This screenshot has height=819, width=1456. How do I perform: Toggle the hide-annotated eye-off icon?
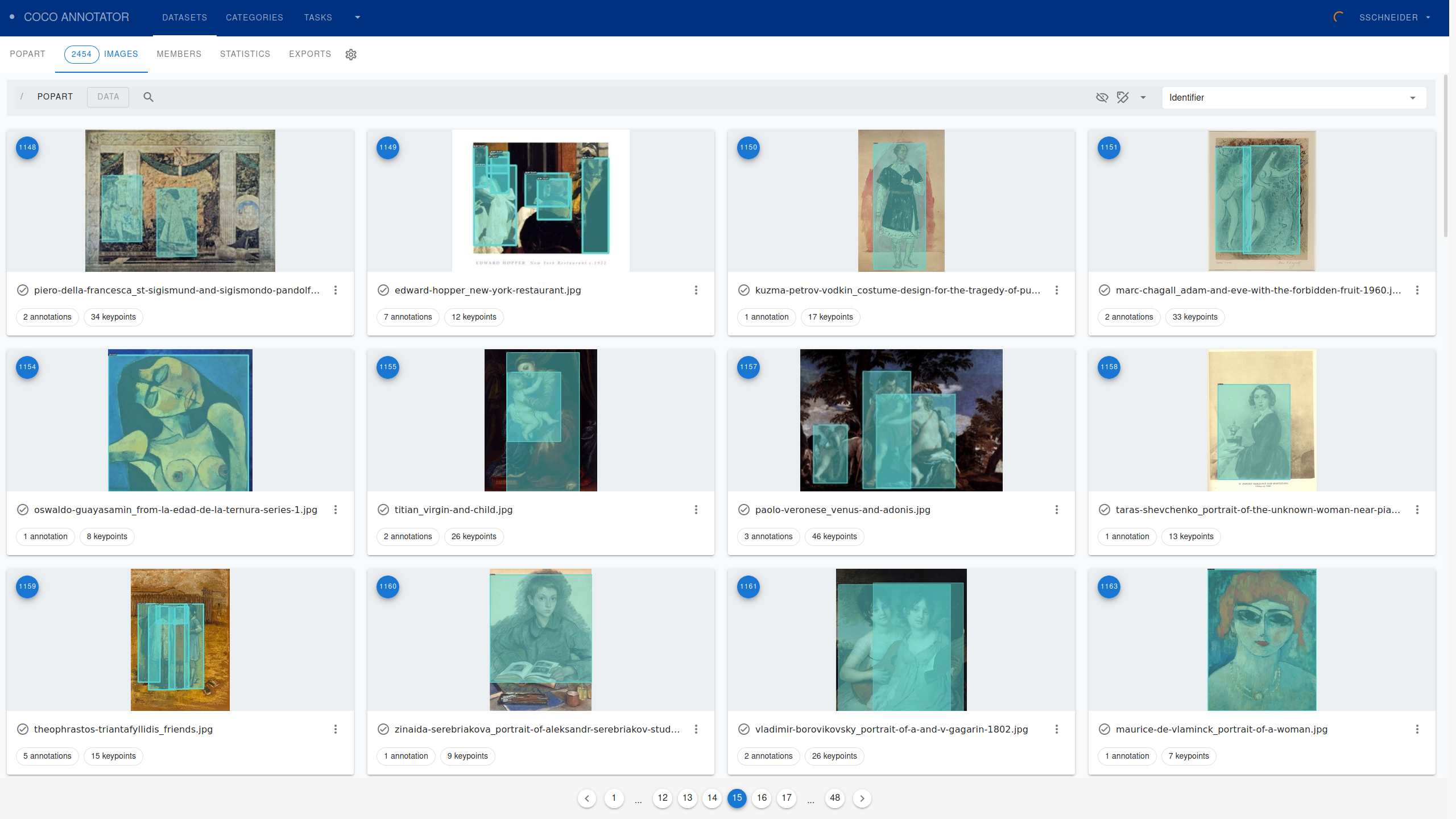click(x=1102, y=97)
